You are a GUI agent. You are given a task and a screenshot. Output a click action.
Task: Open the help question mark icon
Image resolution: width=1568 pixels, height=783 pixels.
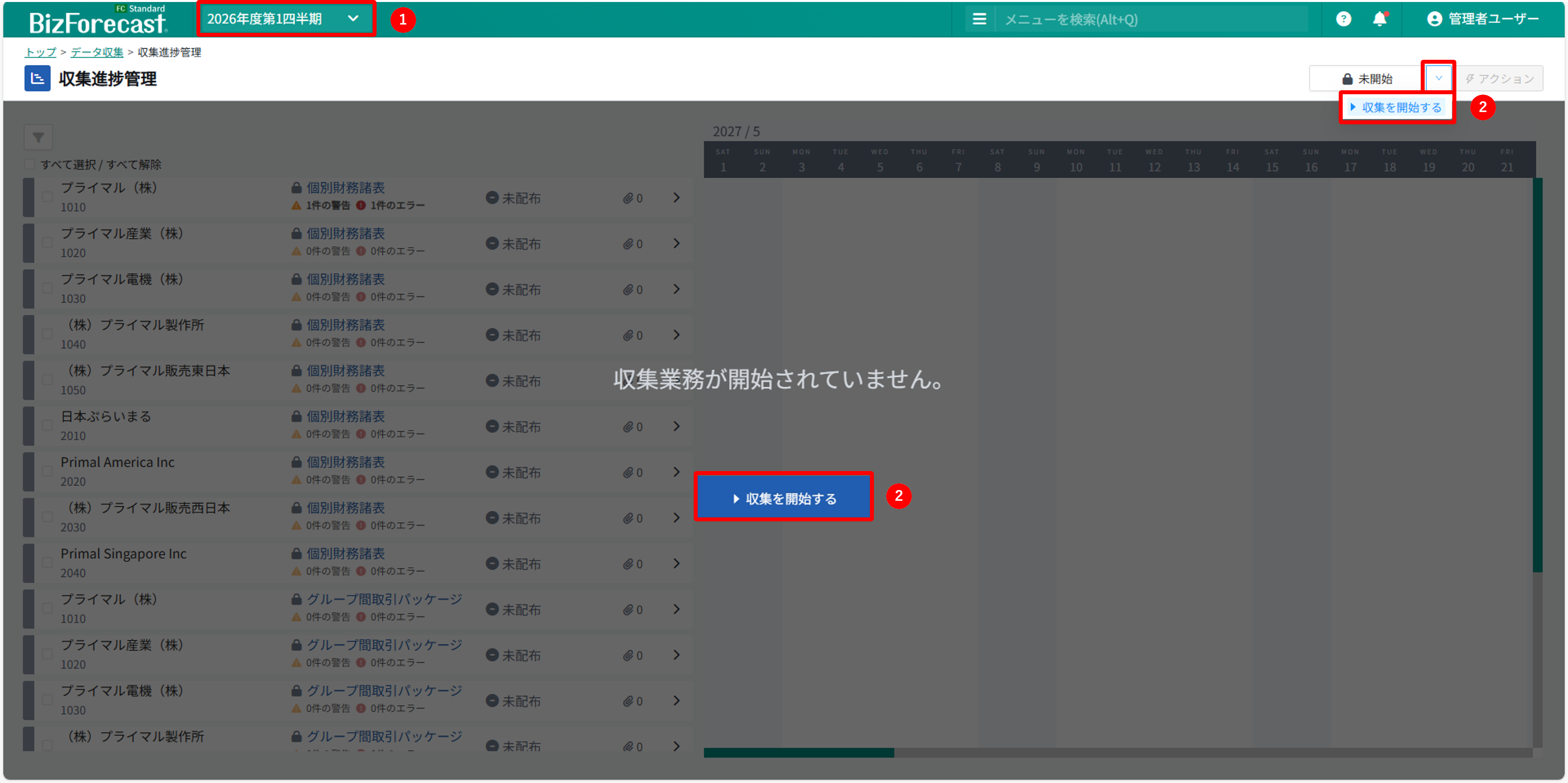click(x=1343, y=19)
